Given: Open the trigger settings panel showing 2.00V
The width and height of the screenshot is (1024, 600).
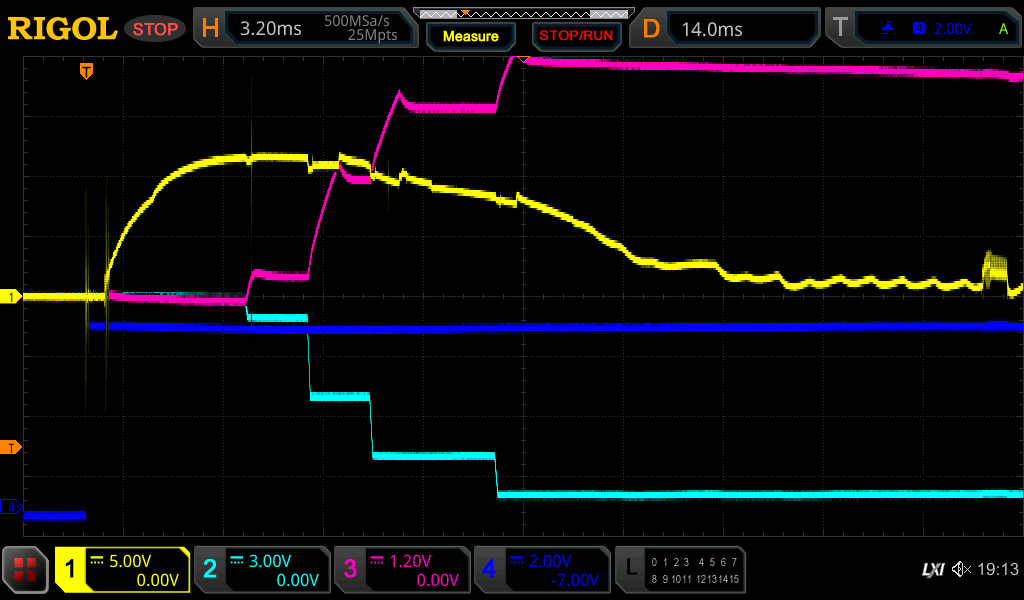Looking at the screenshot, I should tap(922, 29).
